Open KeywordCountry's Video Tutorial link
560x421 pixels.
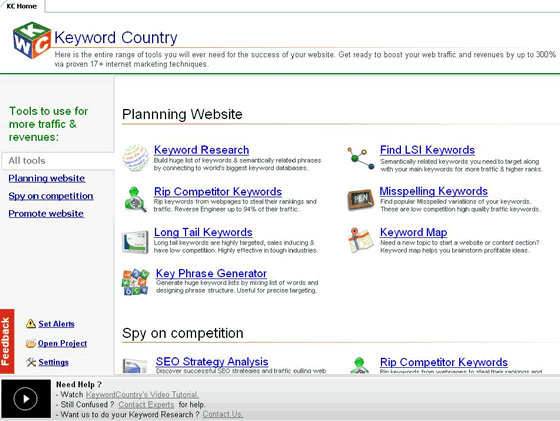pyautogui.click(x=142, y=395)
